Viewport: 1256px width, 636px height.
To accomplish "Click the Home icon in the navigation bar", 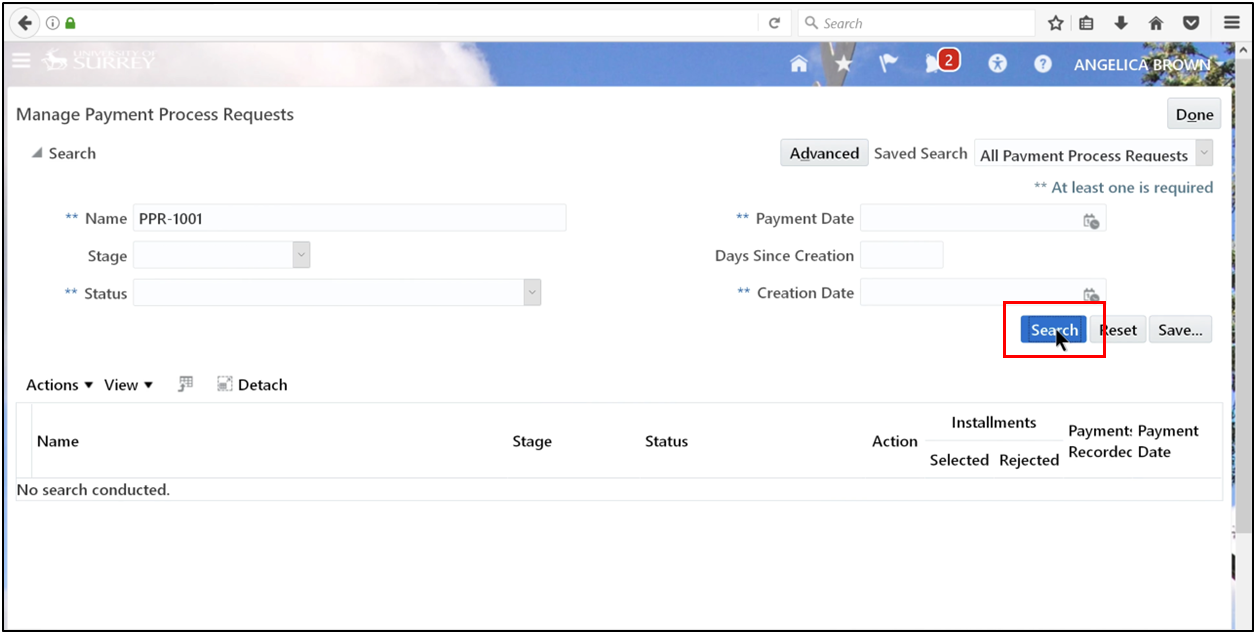I will click(798, 62).
